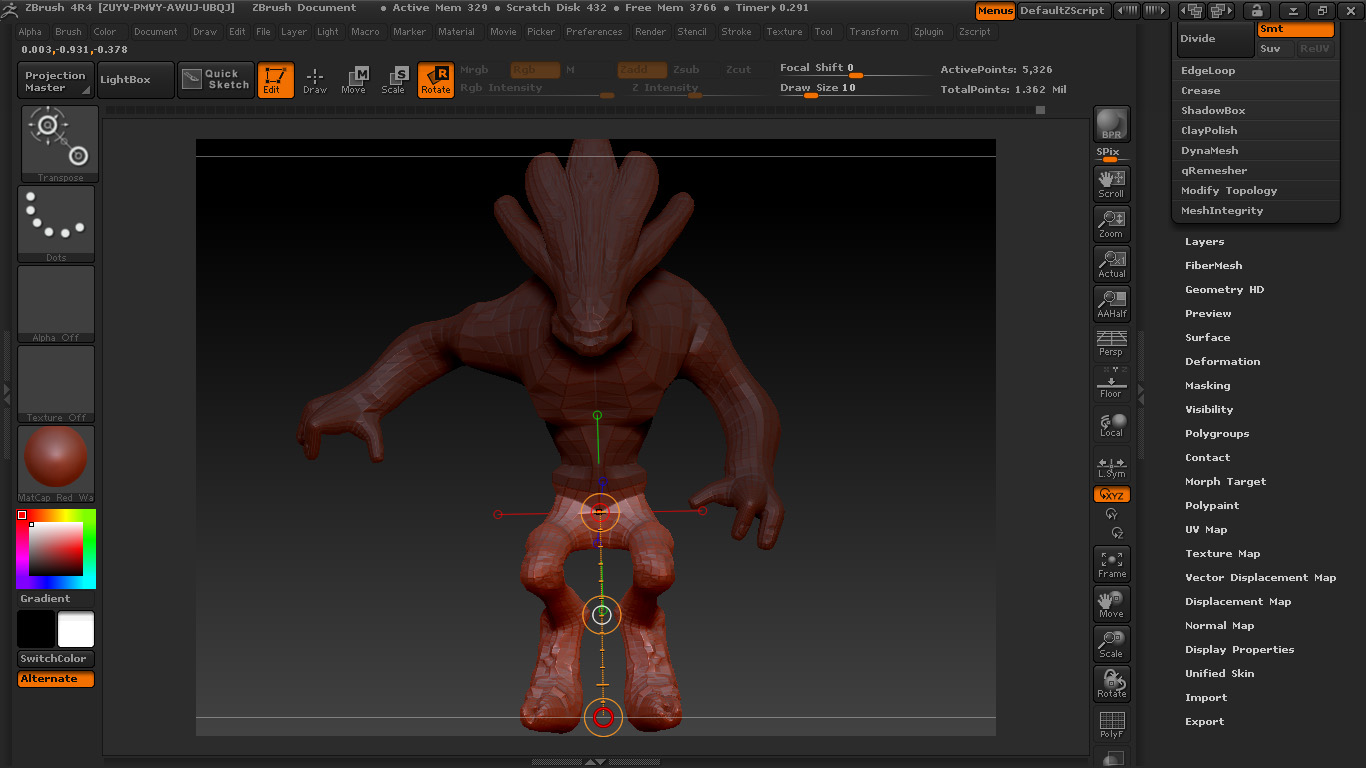Enable Z-axis rotation mode
1366x768 pixels.
pos(1117,533)
